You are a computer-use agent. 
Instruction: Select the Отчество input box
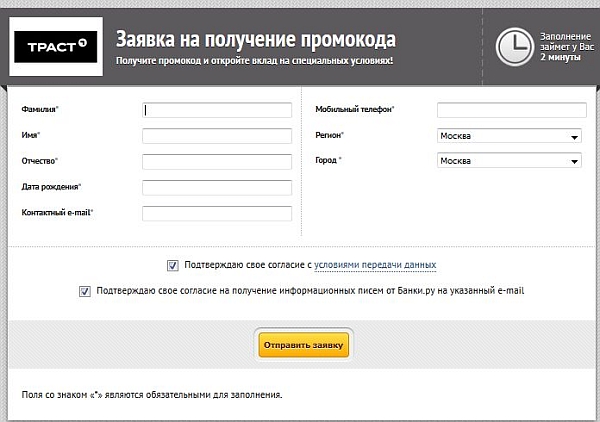[x=217, y=162]
